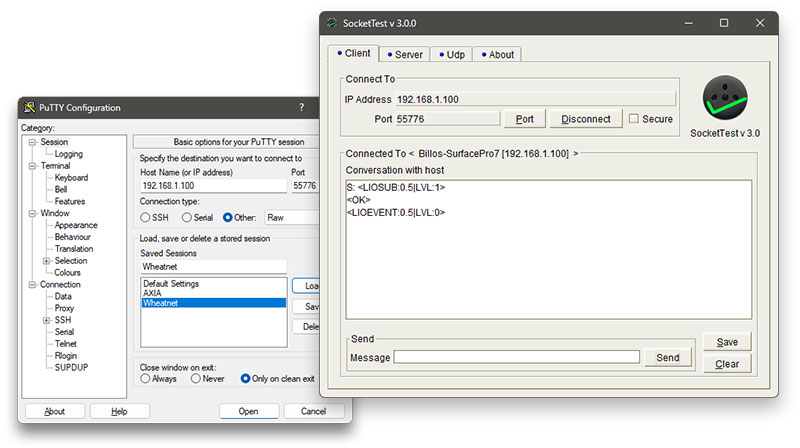
Task: Enable the Secure checkbox
Action: pos(634,118)
